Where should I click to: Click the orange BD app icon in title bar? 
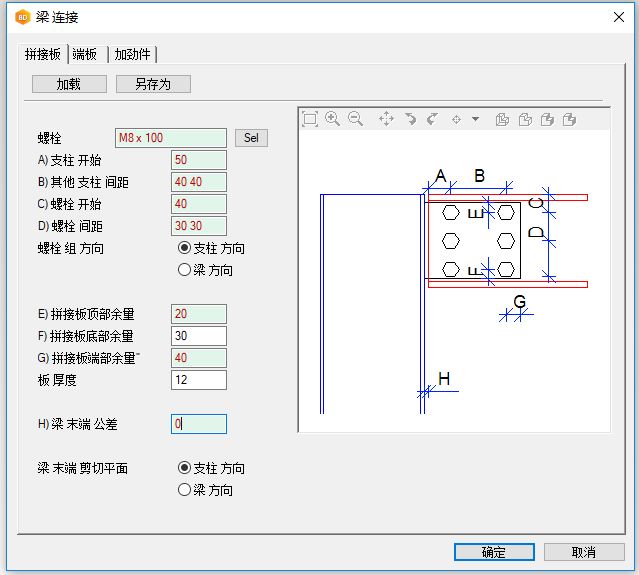(23, 17)
